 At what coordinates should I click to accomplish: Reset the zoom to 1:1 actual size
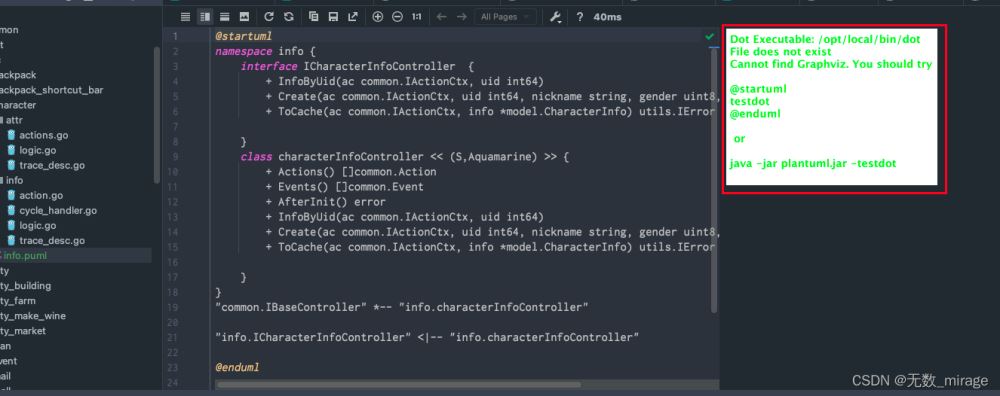(x=416, y=17)
